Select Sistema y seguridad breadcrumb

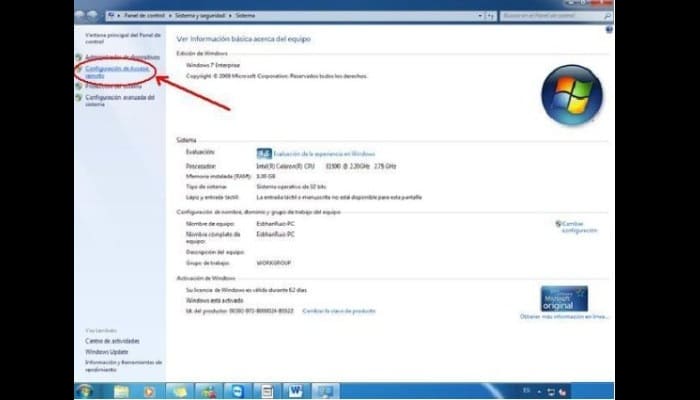coord(200,16)
